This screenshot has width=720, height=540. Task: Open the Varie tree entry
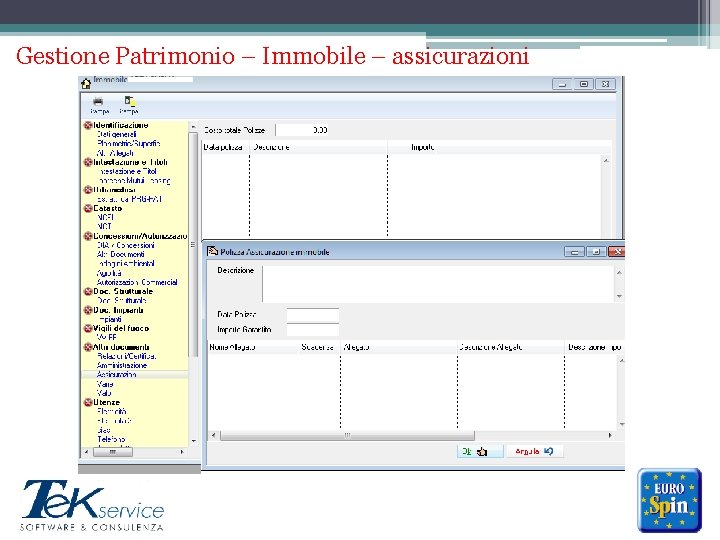pyautogui.click(x=105, y=384)
